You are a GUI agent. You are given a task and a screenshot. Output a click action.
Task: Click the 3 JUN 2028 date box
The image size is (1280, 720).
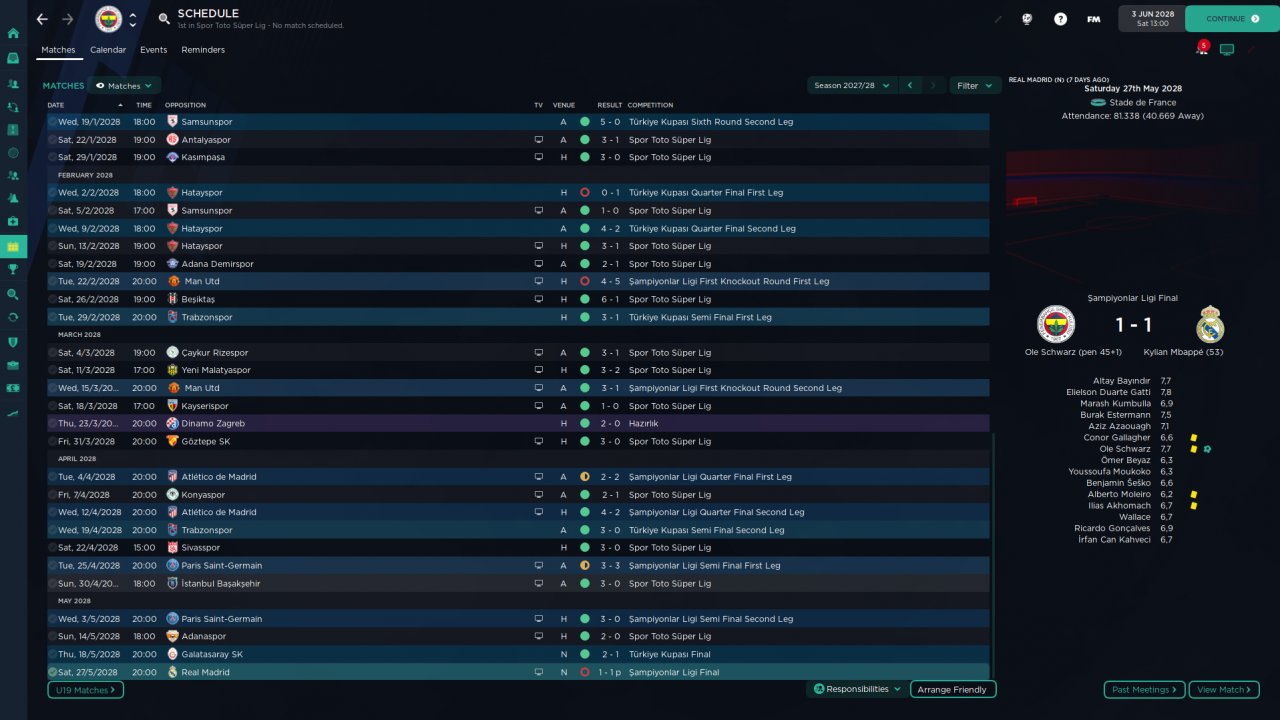pyautogui.click(x=1152, y=19)
